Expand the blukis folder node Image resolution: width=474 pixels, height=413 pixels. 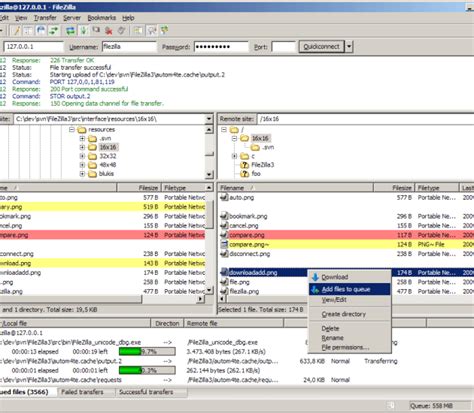pos(82,174)
